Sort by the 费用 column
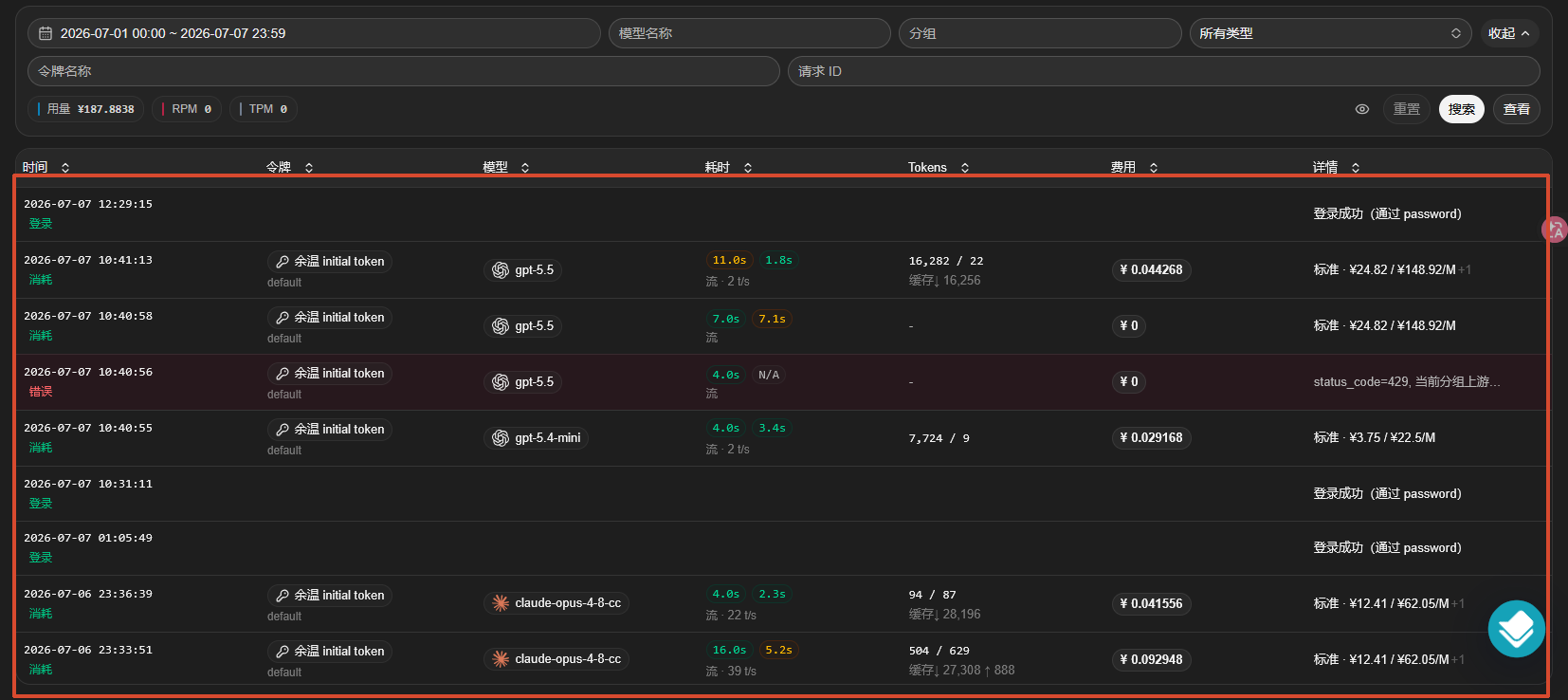 pos(1135,167)
